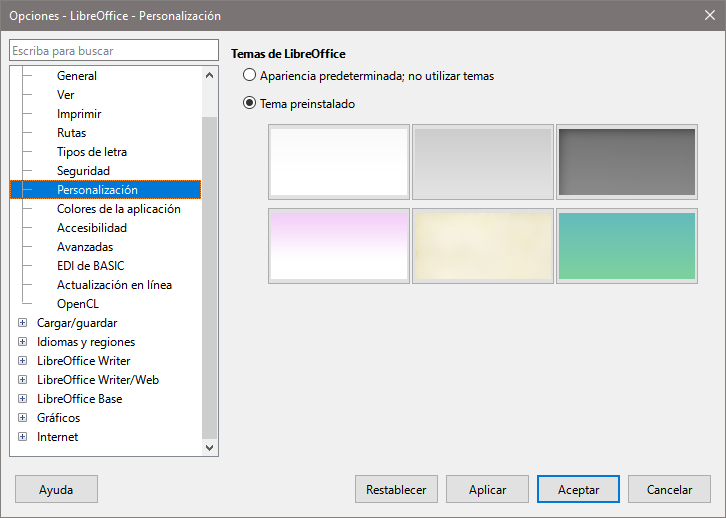Open Actualización en línea page
This screenshot has width=726, height=518.
coord(114,285)
